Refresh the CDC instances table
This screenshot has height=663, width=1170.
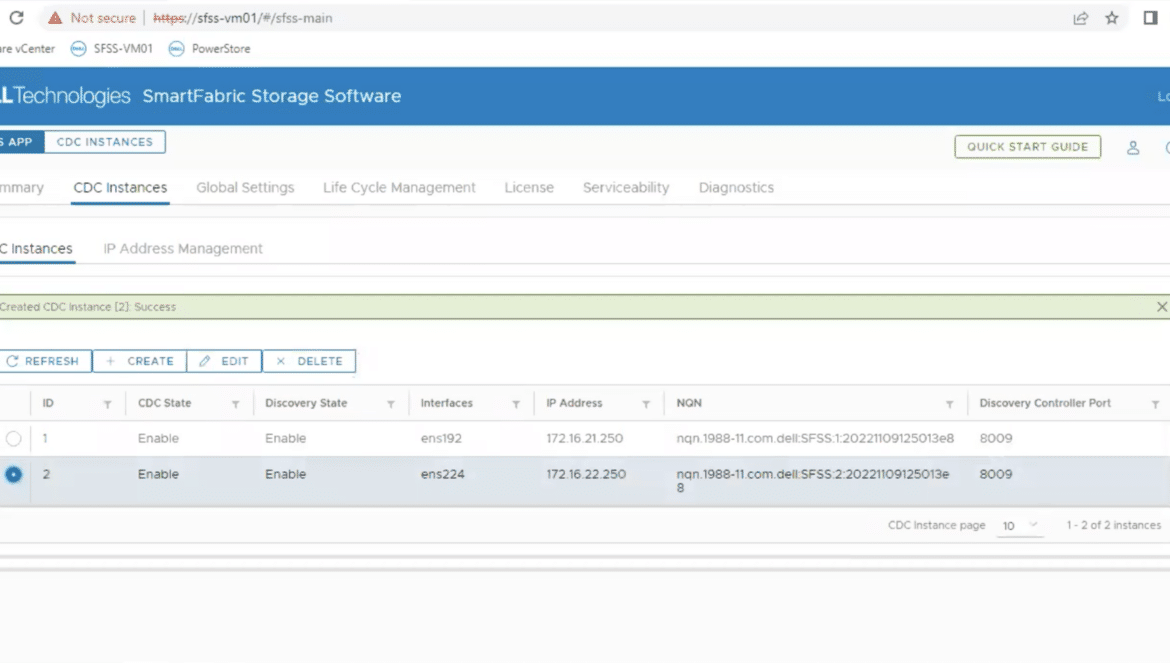tap(46, 361)
